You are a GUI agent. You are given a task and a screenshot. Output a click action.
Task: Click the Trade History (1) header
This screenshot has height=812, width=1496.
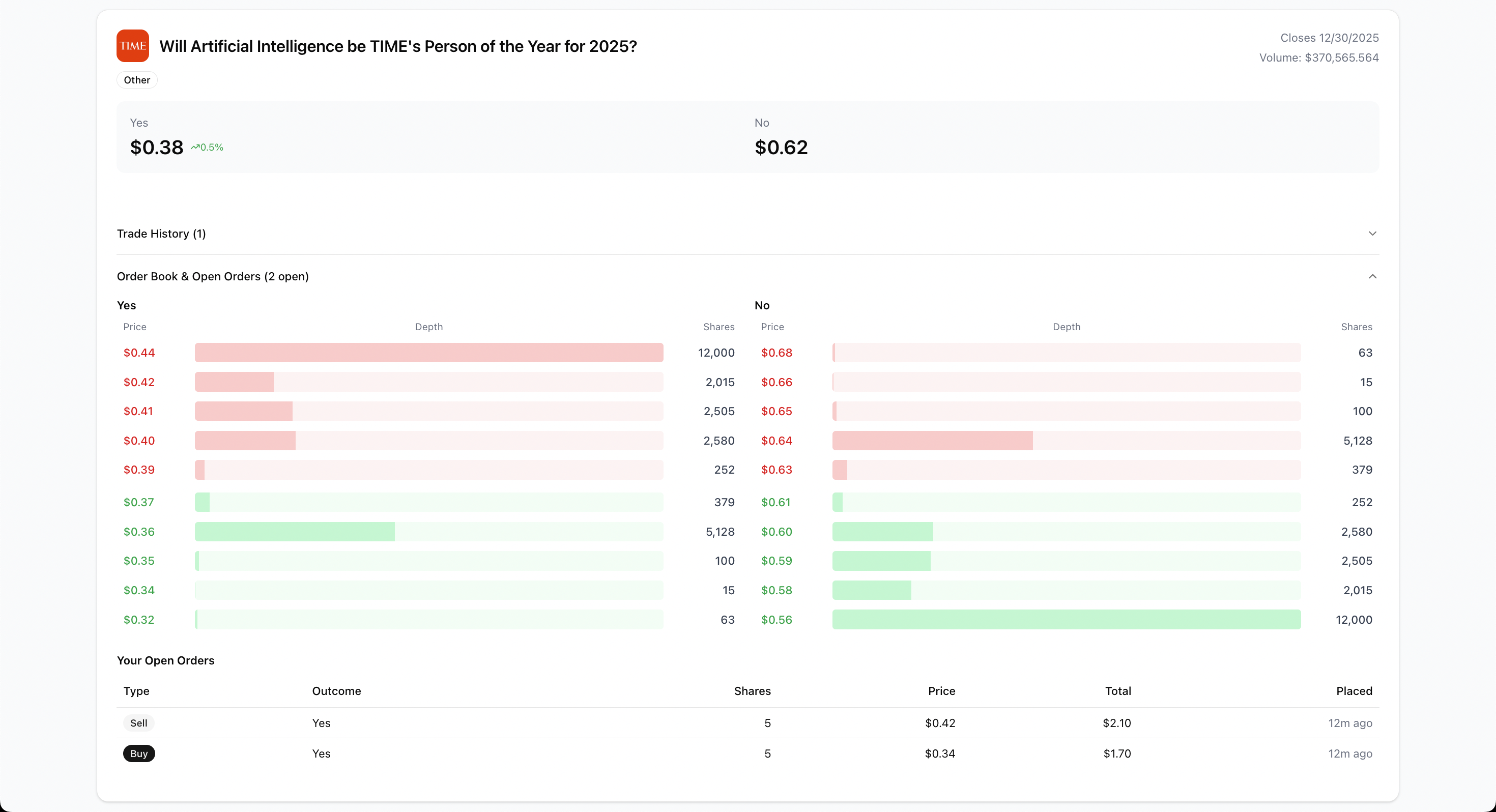pos(161,234)
